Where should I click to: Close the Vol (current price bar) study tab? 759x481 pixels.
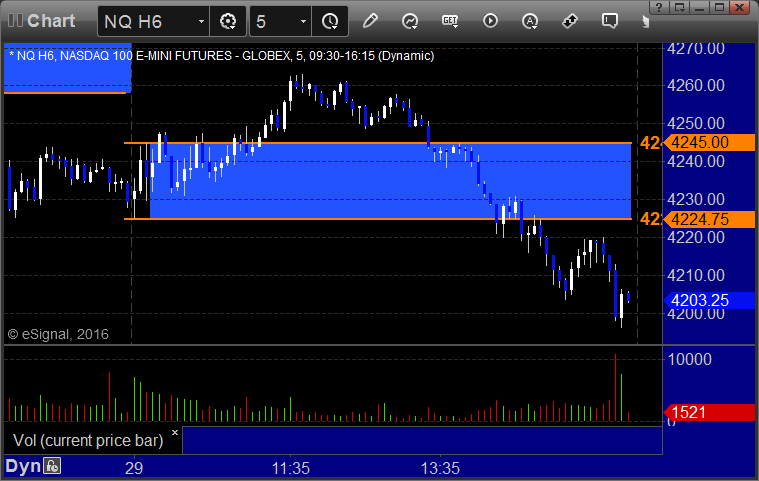(x=175, y=432)
